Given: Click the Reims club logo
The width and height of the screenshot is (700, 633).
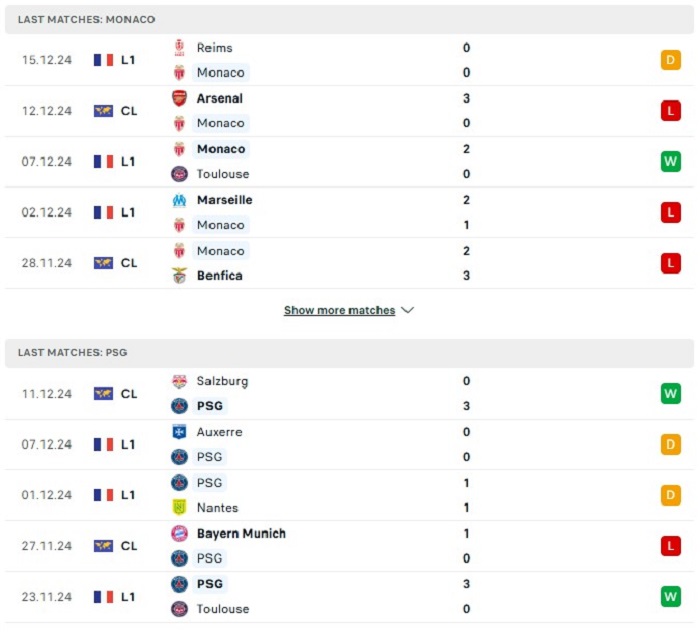Looking at the screenshot, I should tap(179, 48).
